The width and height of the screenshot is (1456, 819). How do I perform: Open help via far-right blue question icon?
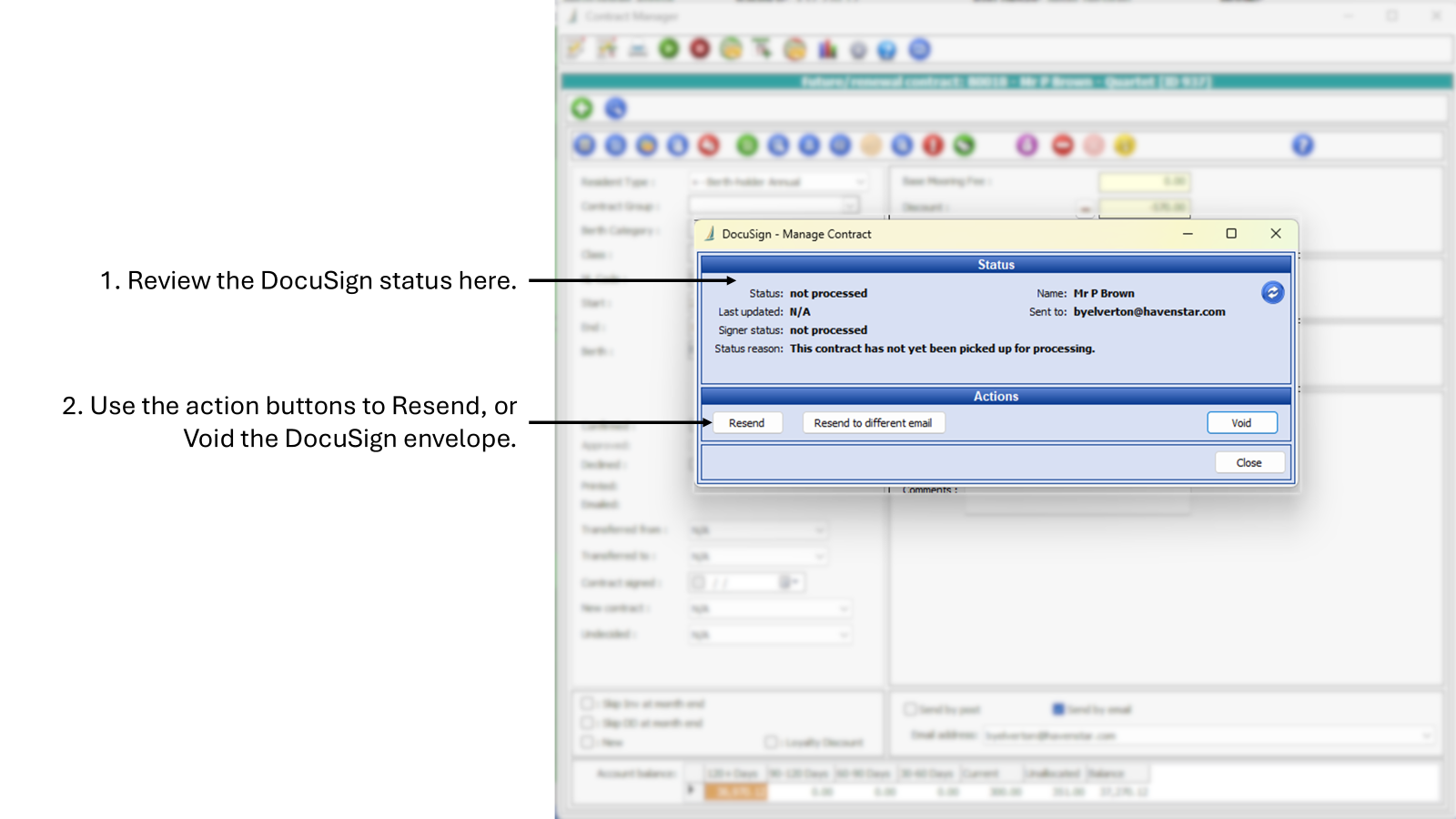tap(1302, 145)
